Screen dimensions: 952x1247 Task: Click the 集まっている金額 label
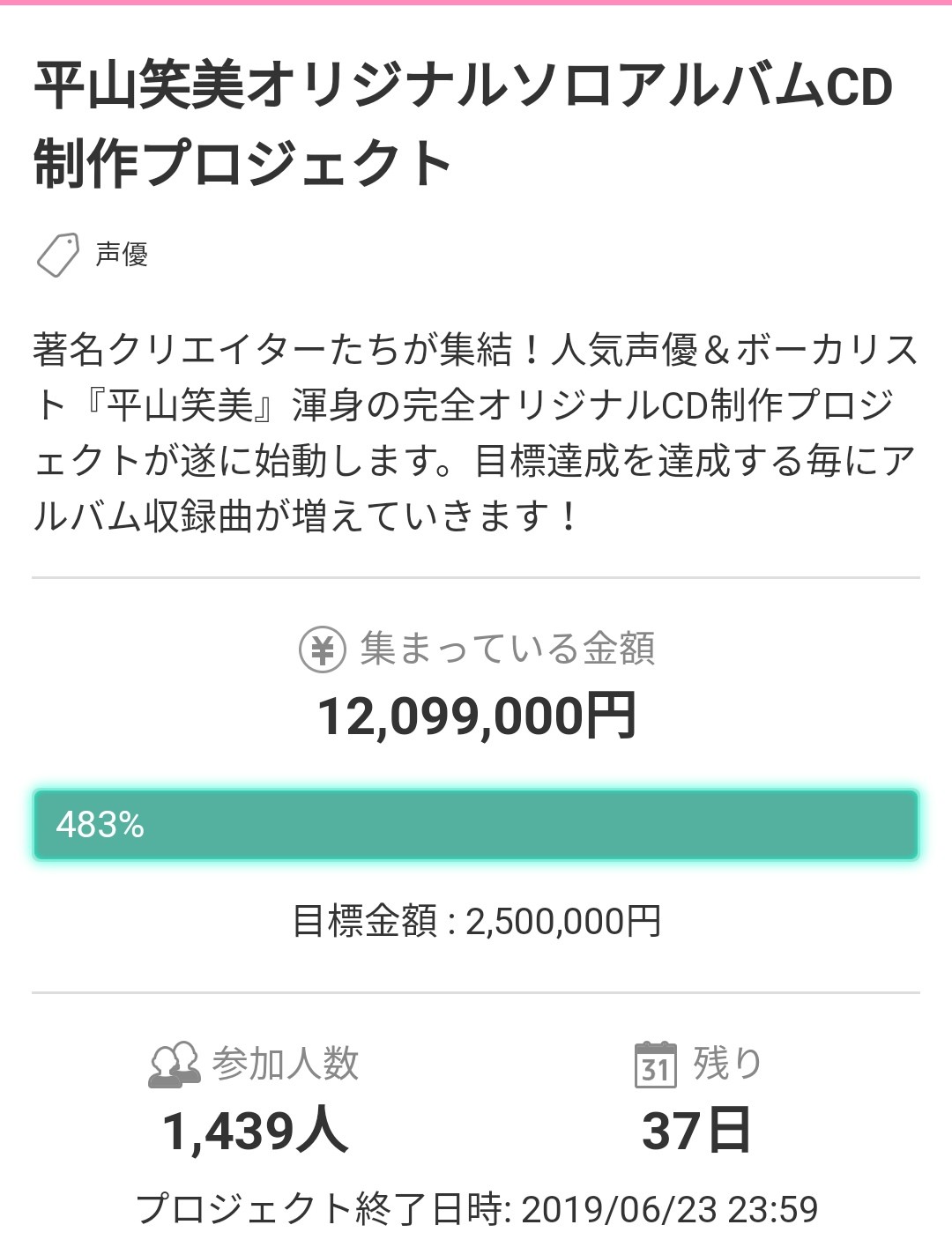pos(507,649)
